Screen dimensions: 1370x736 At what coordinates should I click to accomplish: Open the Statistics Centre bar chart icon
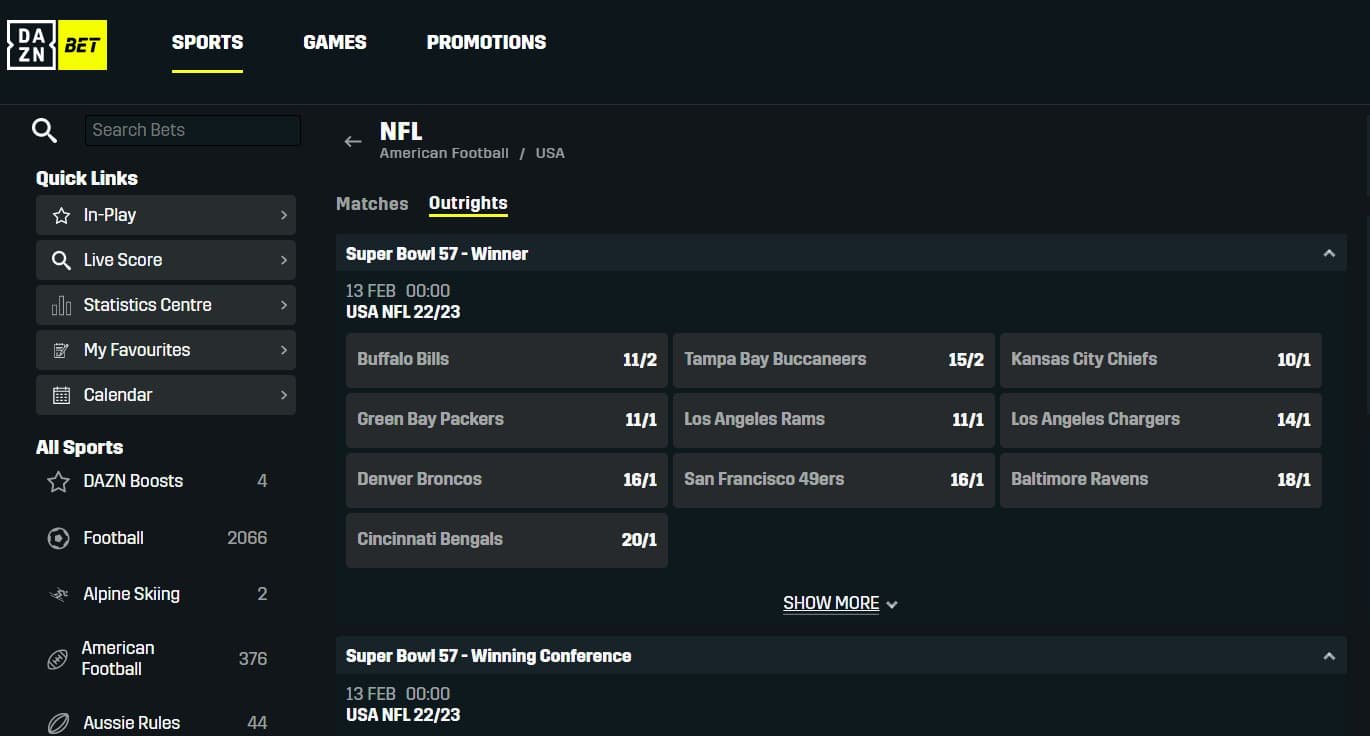(59, 305)
